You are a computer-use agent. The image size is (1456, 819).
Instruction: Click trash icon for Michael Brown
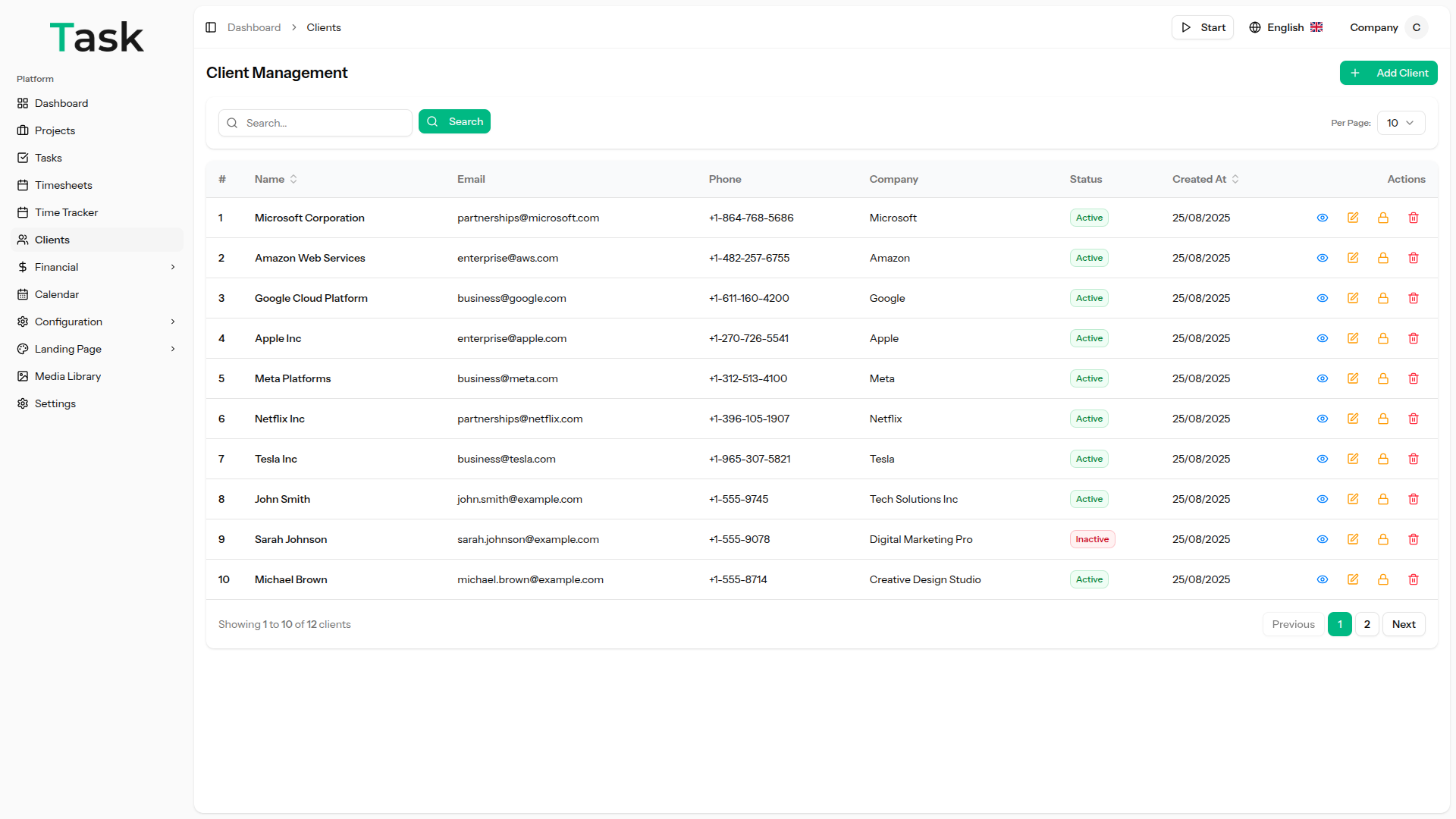(1414, 579)
